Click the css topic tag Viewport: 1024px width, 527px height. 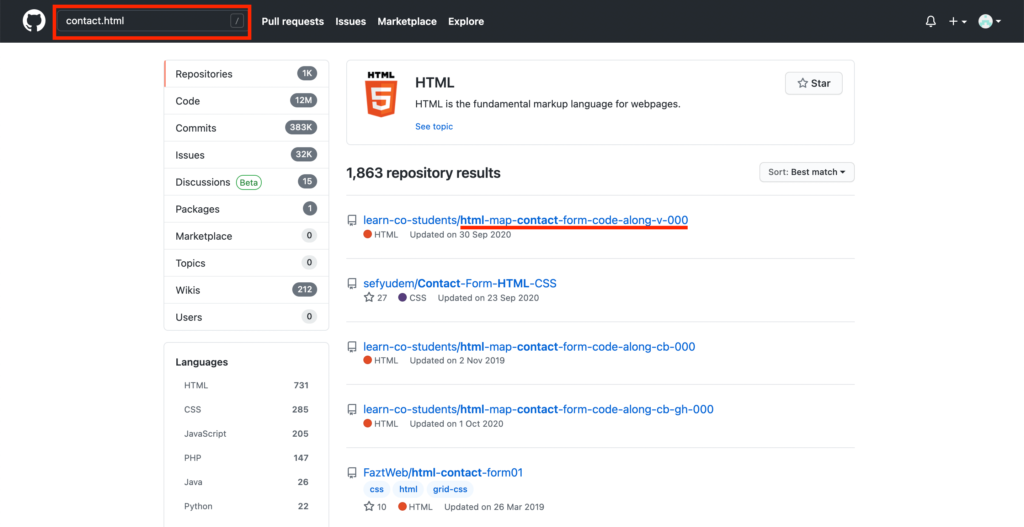(x=376, y=490)
